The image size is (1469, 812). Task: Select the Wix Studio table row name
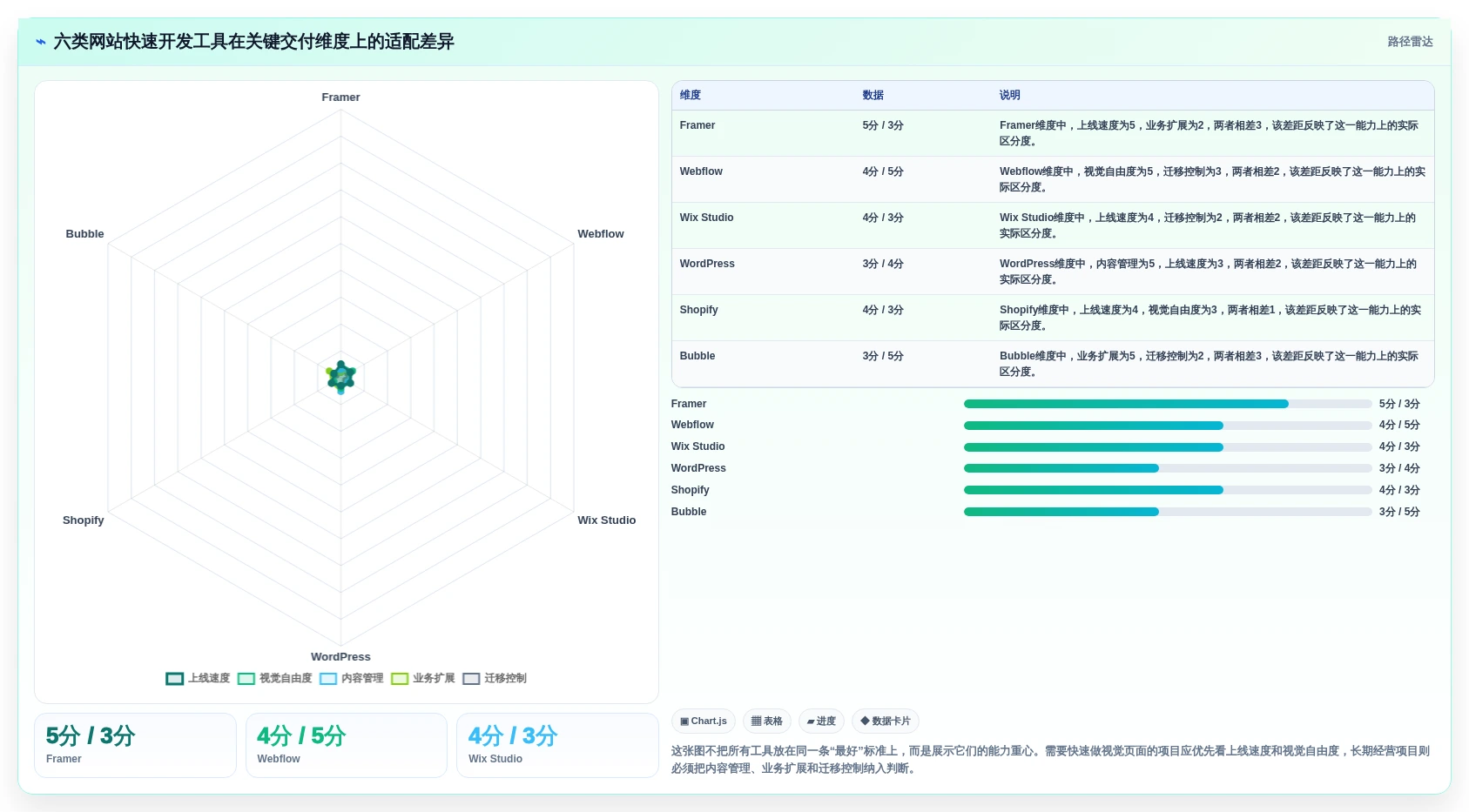[x=706, y=218]
